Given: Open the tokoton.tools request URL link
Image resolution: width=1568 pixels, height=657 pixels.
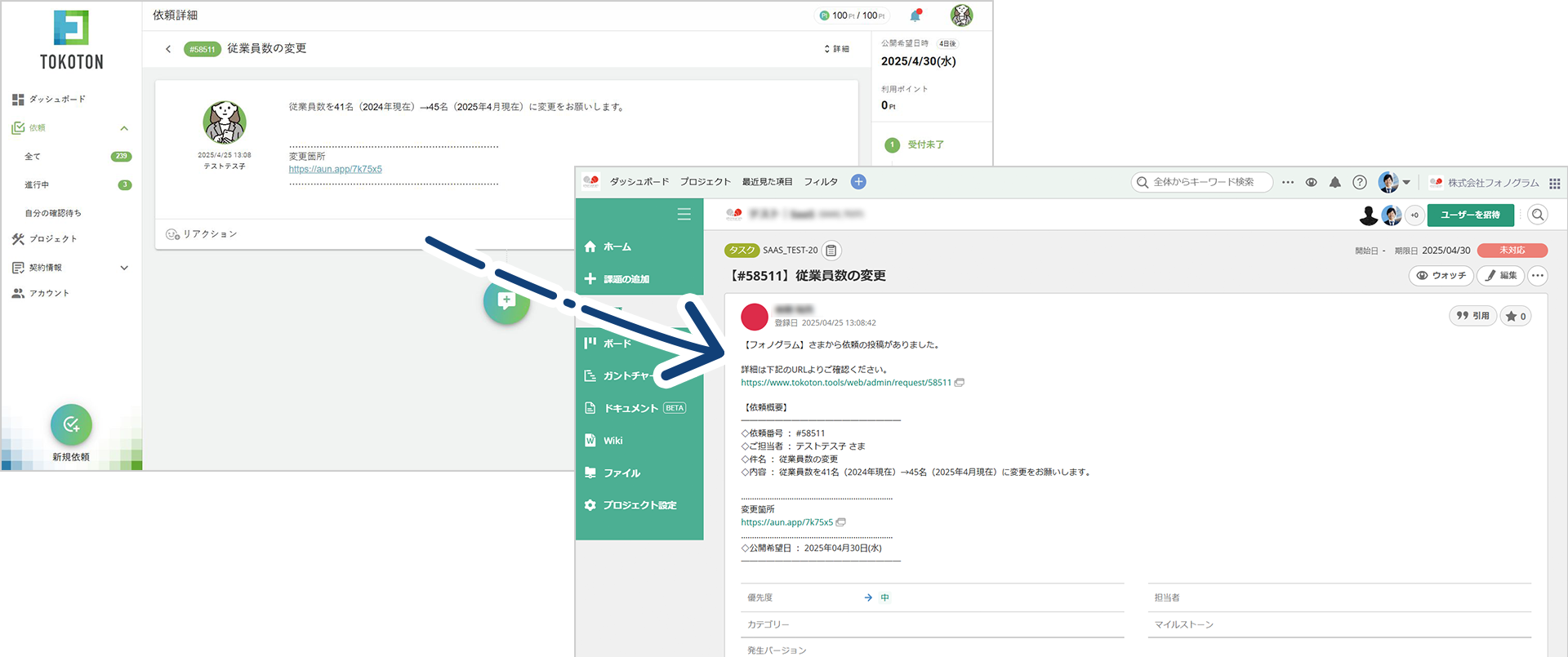Looking at the screenshot, I should pyautogui.click(x=845, y=383).
